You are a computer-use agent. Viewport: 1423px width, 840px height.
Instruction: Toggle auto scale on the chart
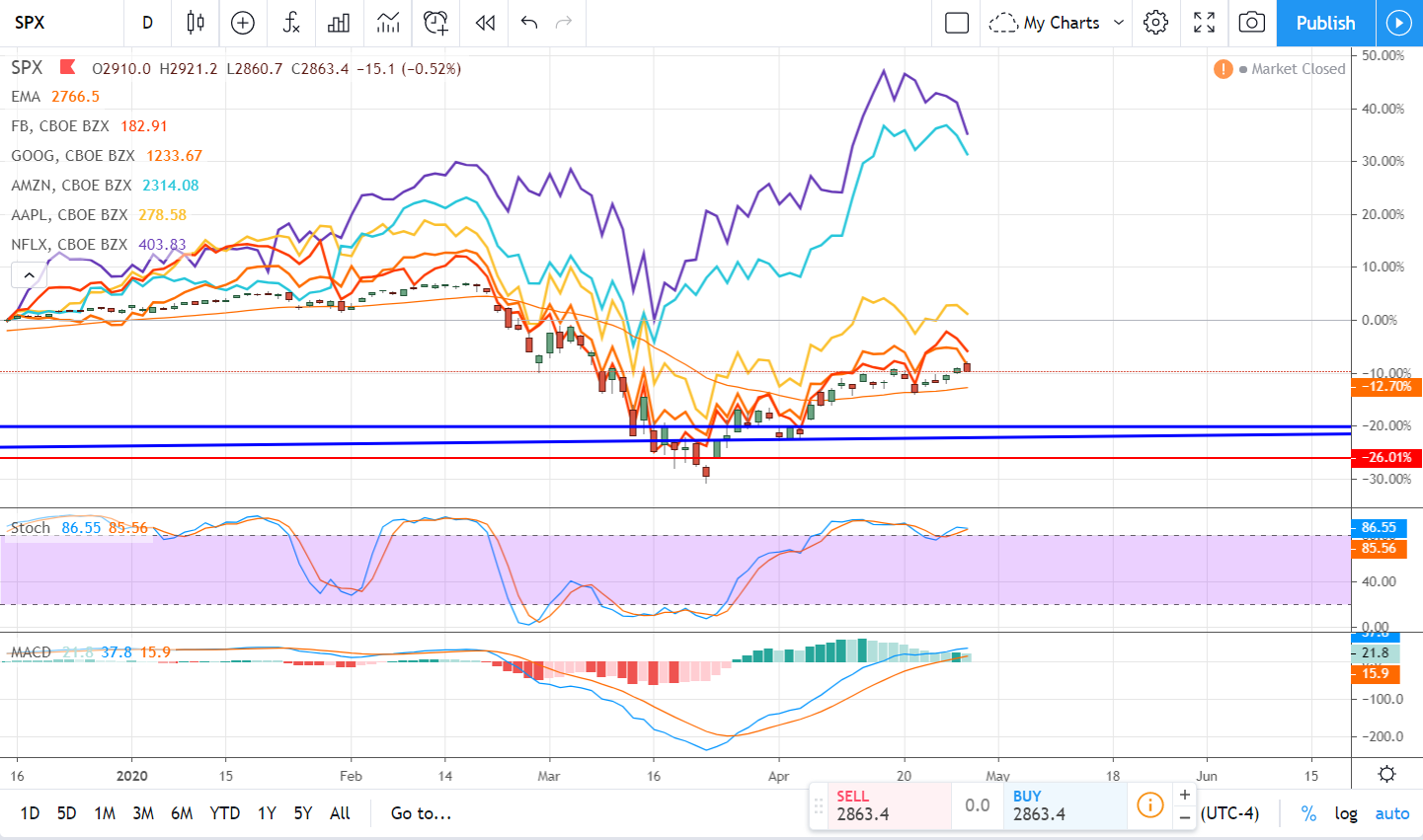(x=1391, y=812)
